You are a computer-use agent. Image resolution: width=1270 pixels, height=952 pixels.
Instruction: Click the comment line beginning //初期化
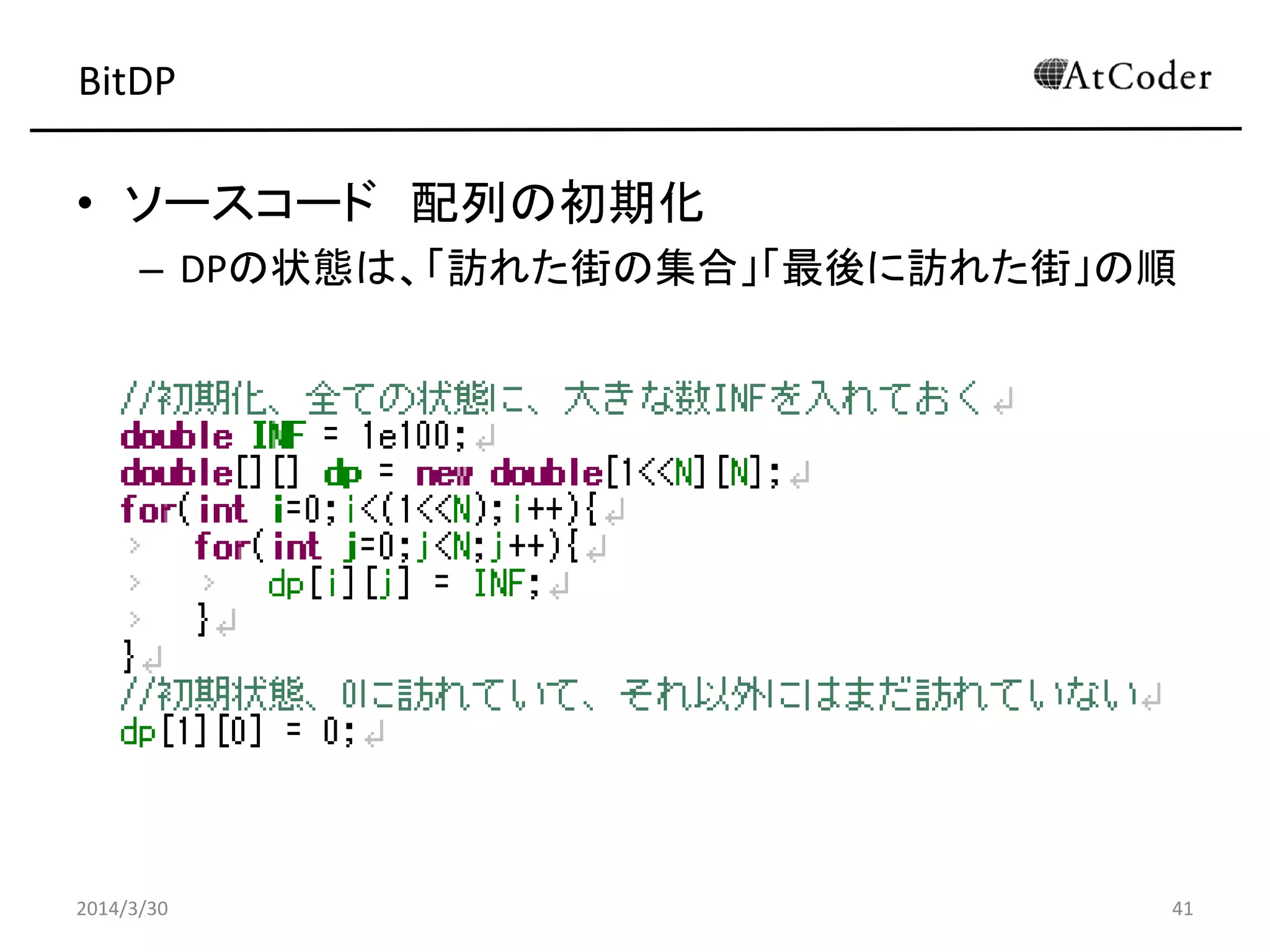point(551,398)
